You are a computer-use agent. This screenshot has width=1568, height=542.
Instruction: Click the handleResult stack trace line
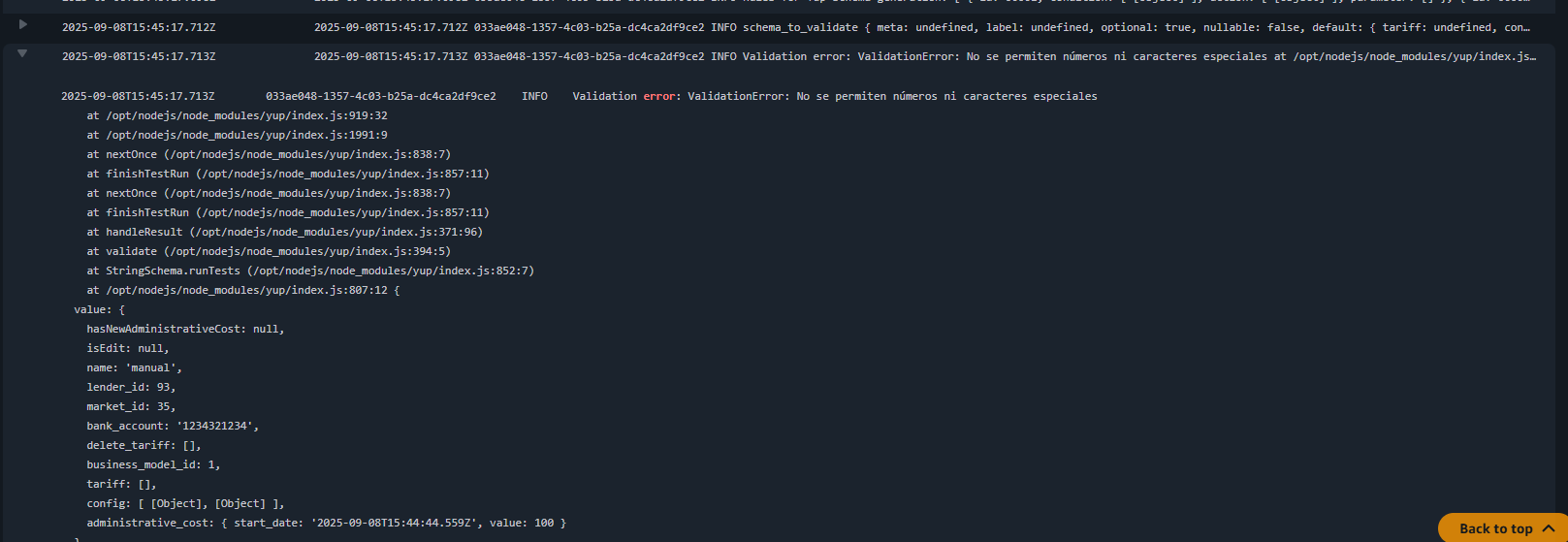284,232
